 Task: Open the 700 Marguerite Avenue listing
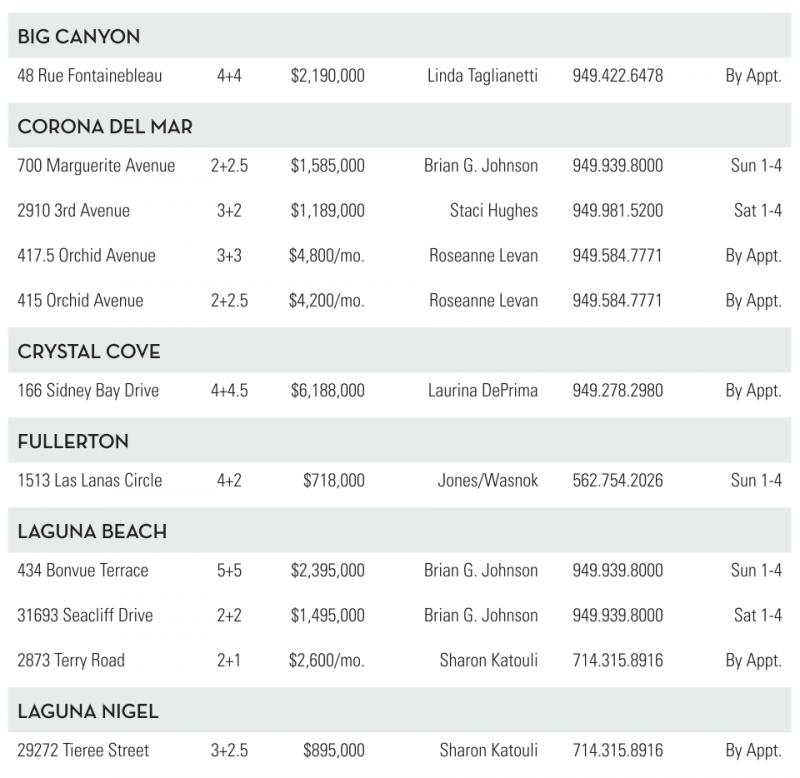point(96,166)
